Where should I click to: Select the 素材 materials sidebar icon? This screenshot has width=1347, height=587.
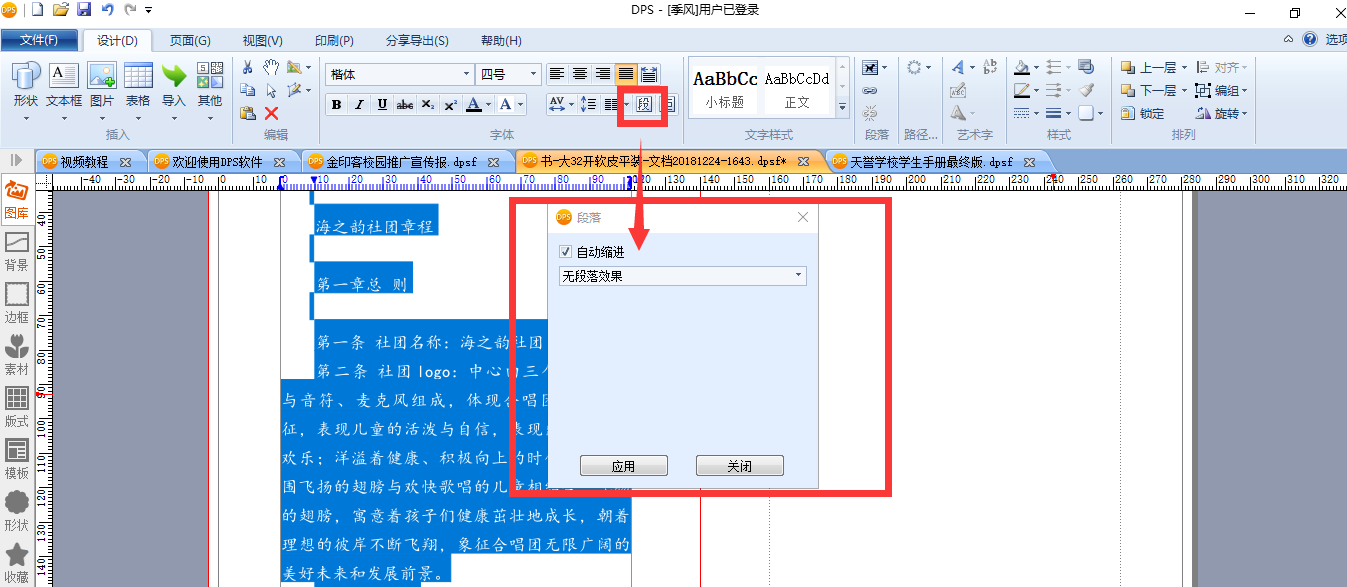point(16,356)
